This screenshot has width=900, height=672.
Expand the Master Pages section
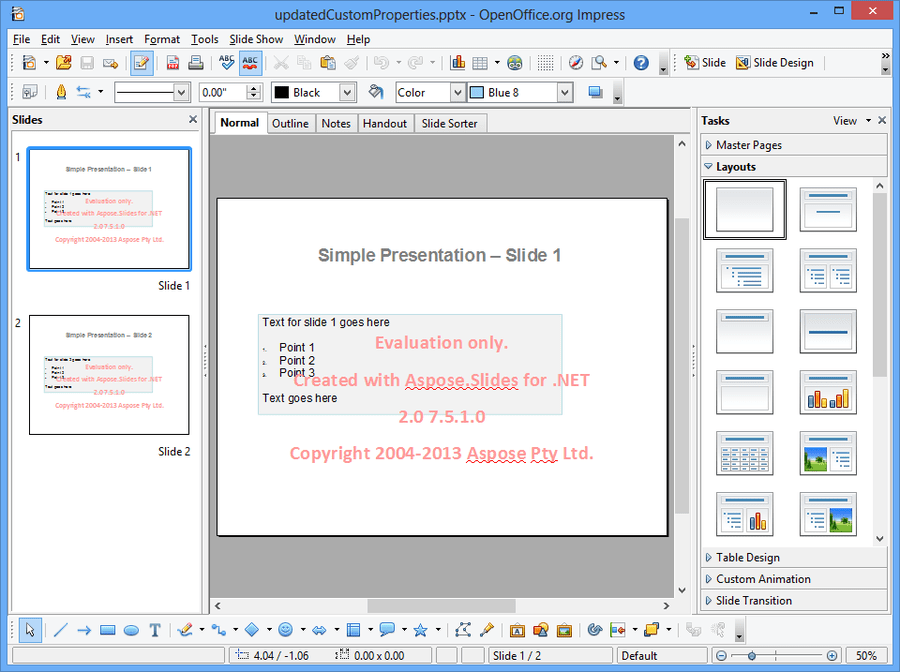794,145
